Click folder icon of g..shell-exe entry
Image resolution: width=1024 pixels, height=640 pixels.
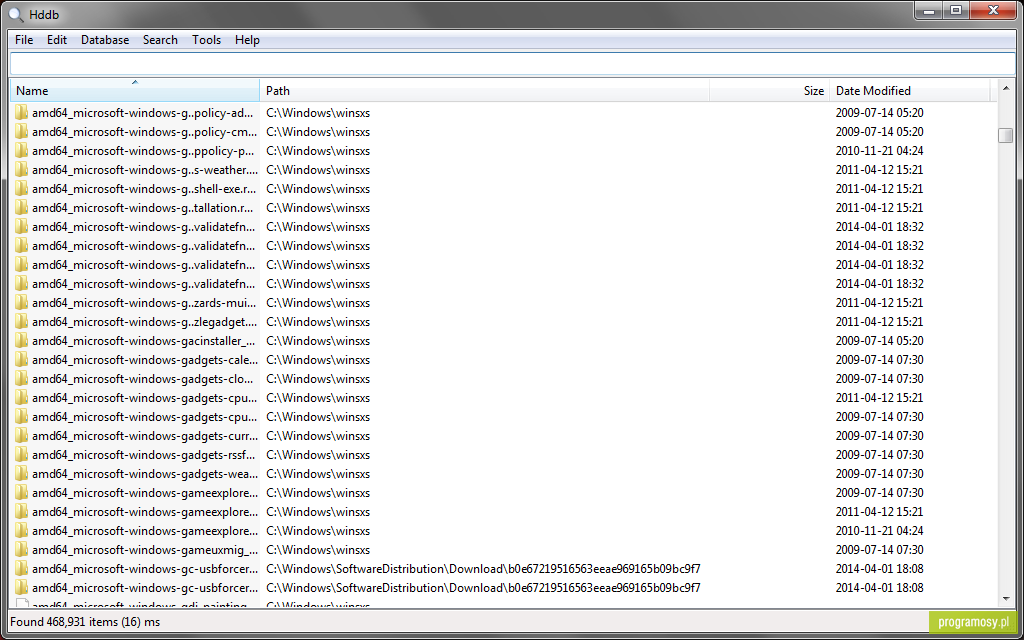(22, 189)
